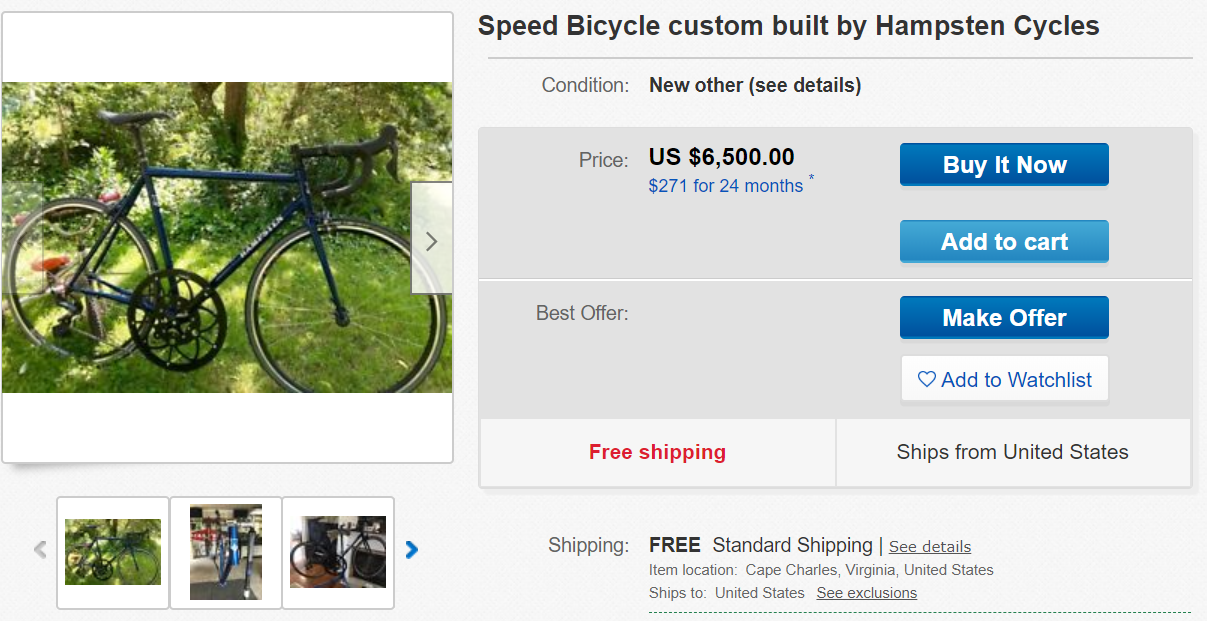This screenshot has height=621, width=1207.
Task: Click the Make Offer button
Action: coord(1004,318)
